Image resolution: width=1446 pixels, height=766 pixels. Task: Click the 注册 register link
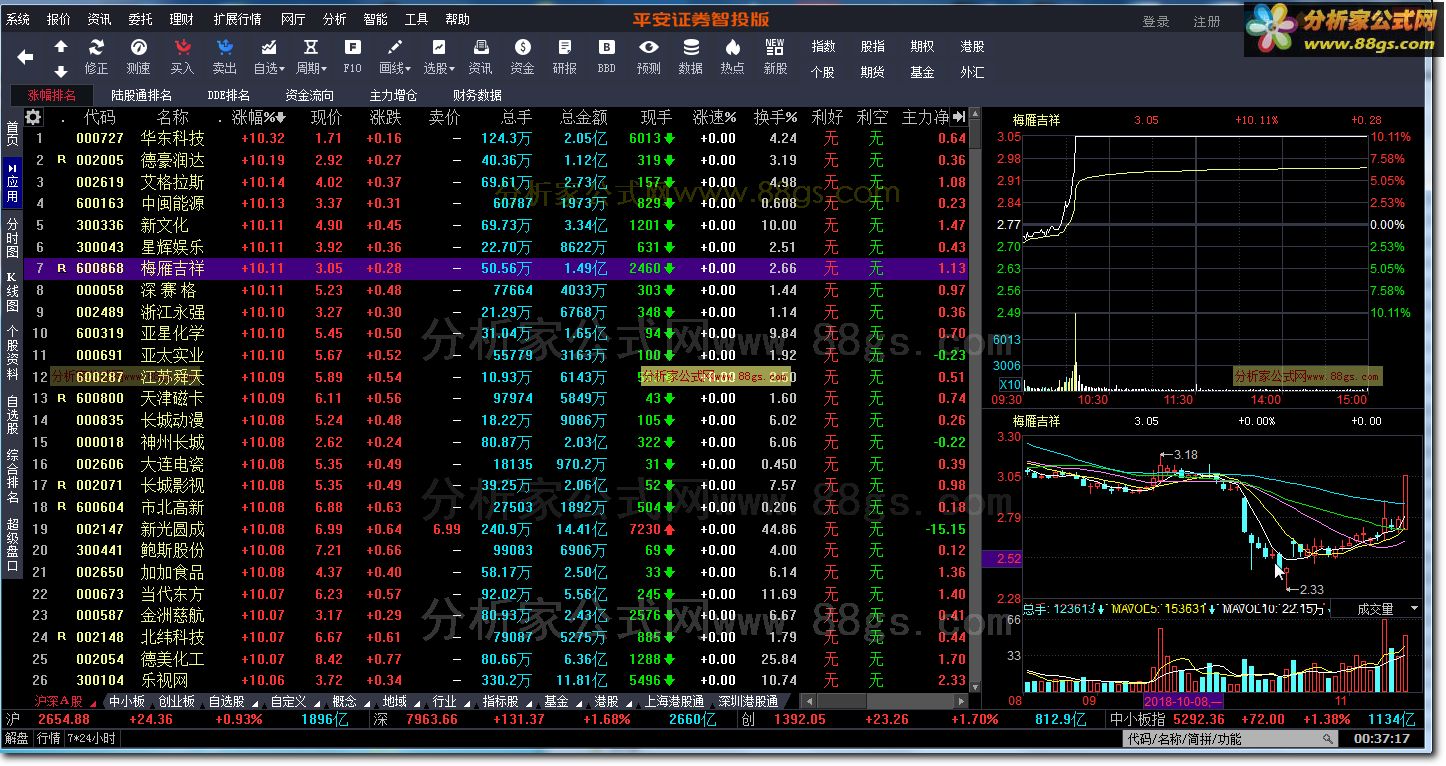click(1207, 21)
